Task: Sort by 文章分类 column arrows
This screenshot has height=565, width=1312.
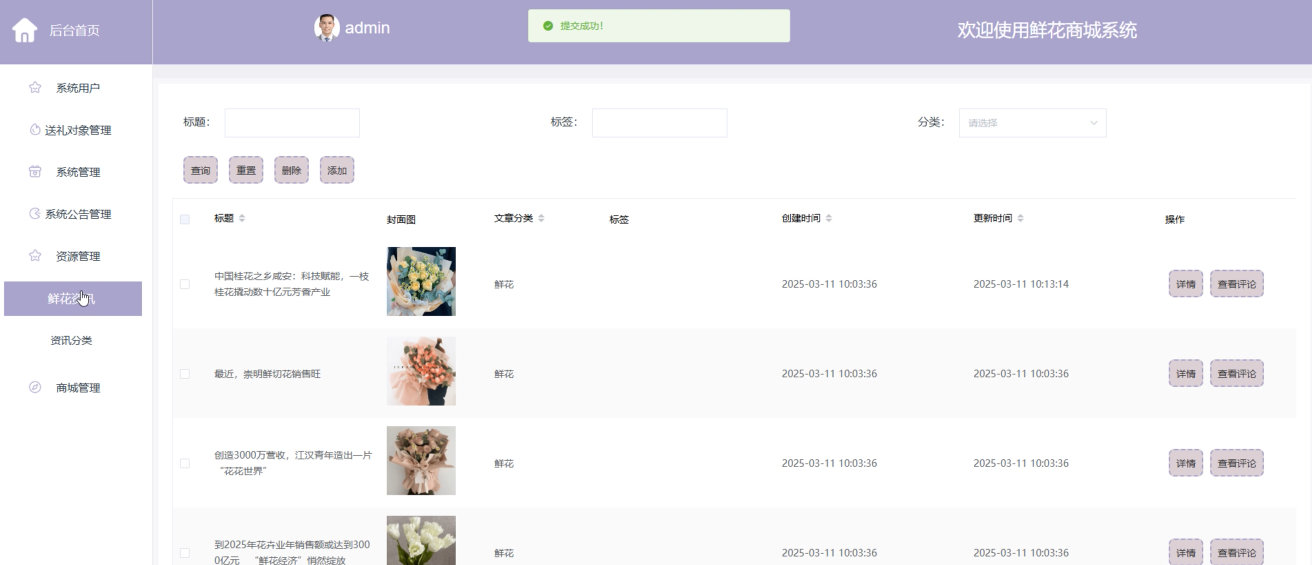Action: tap(541, 218)
